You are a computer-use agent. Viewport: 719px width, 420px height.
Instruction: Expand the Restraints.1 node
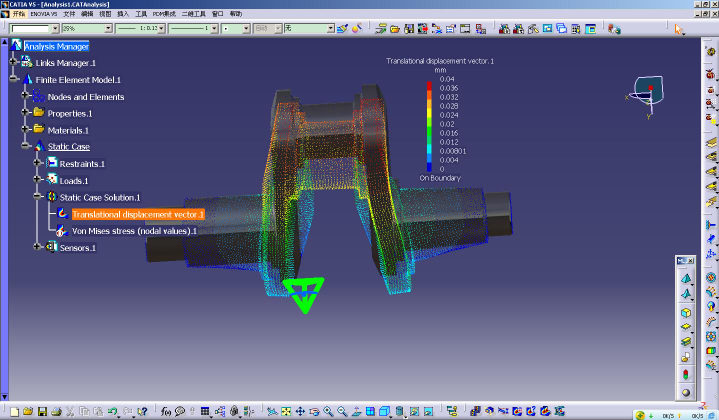(38, 162)
